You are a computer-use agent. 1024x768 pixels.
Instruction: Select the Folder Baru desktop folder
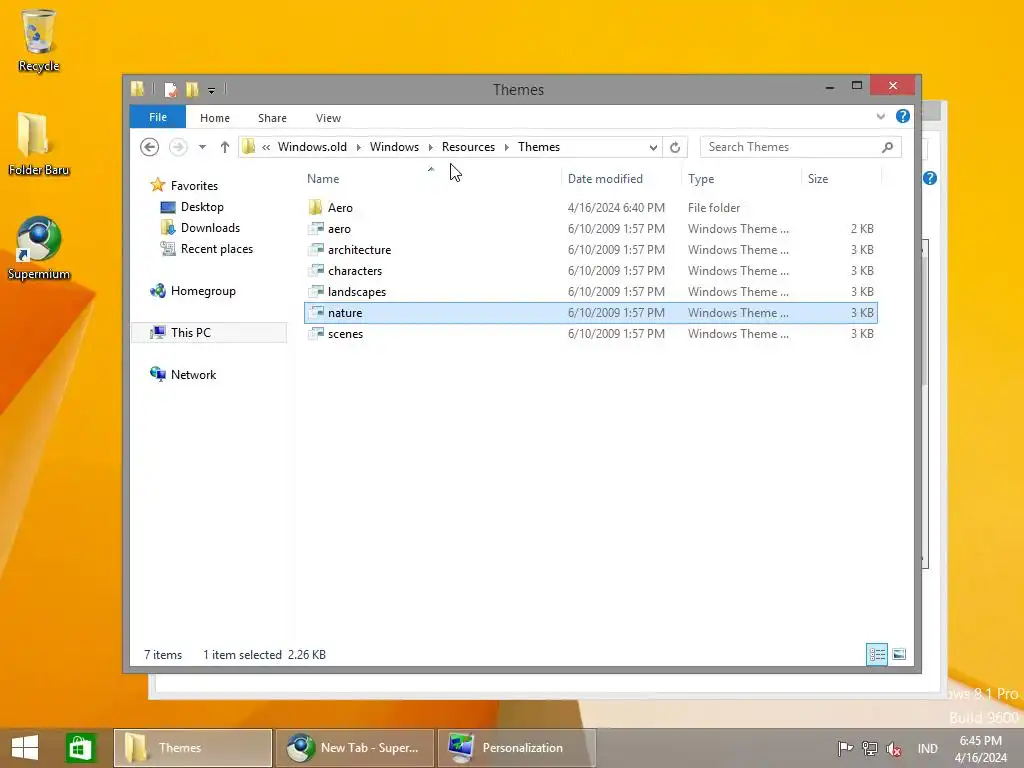point(39,144)
